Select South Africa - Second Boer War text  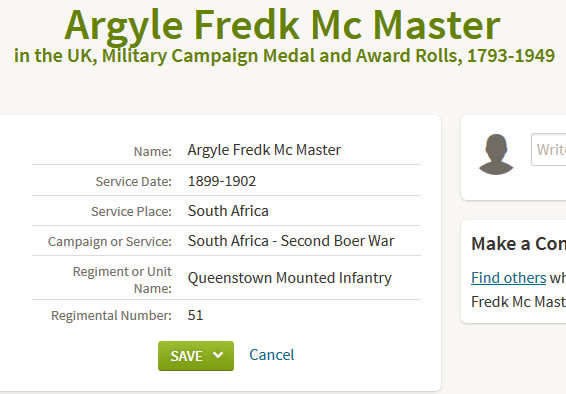click(x=291, y=241)
